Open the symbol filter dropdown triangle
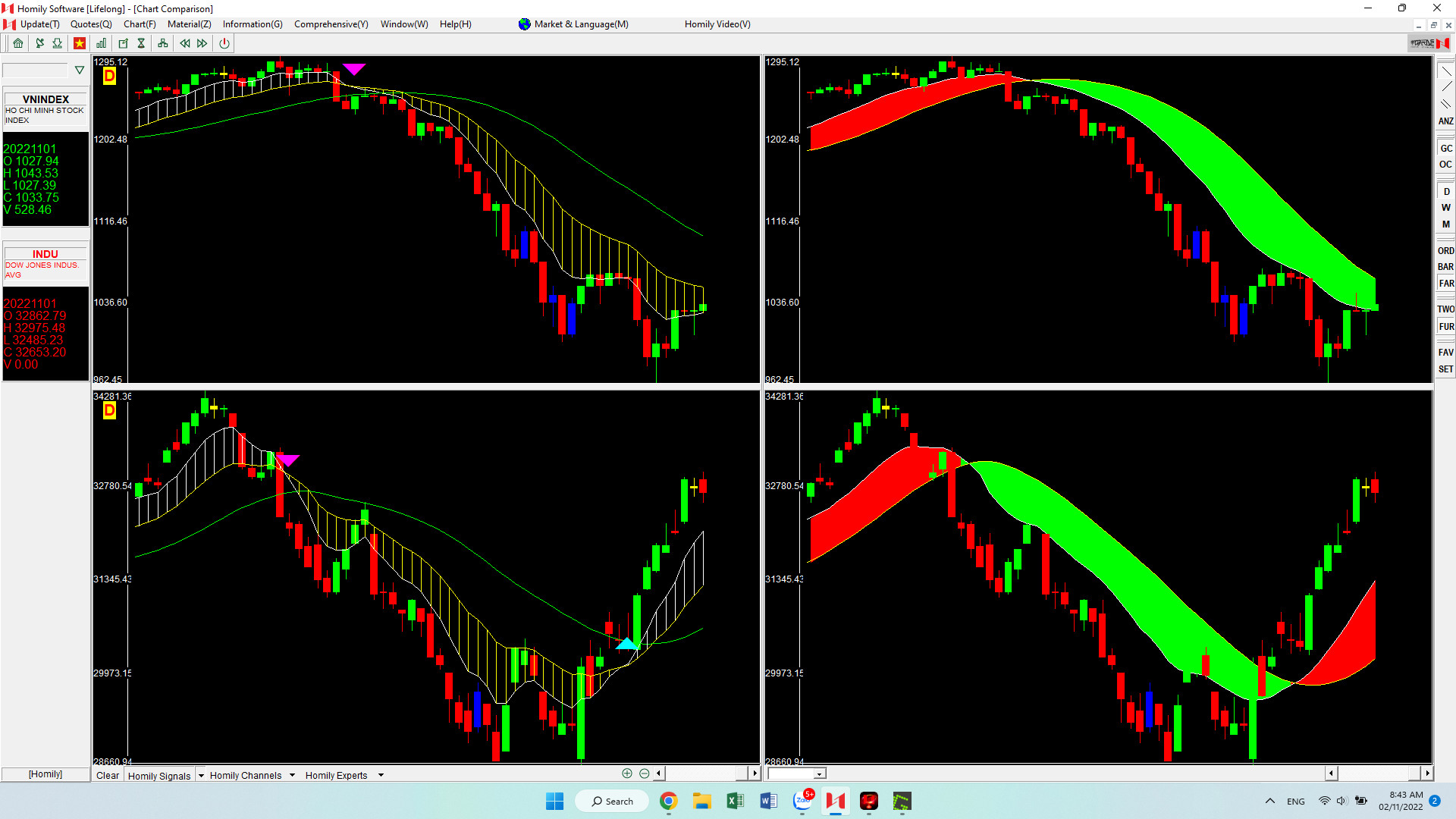The image size is (1456, 819). click(x=79, y=71)
